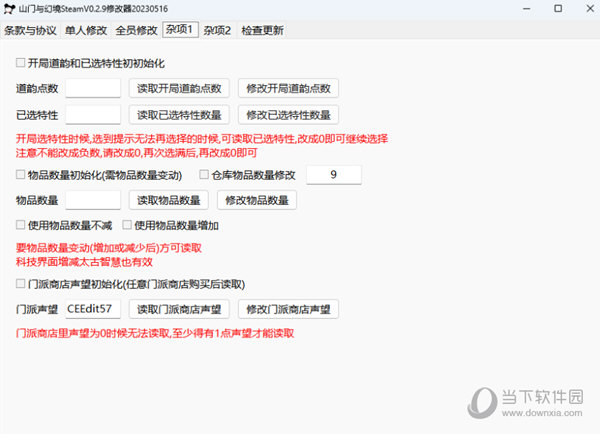Maximize the trainer window
Viewport: 600px width, 434px height.
tap(558, 8)
